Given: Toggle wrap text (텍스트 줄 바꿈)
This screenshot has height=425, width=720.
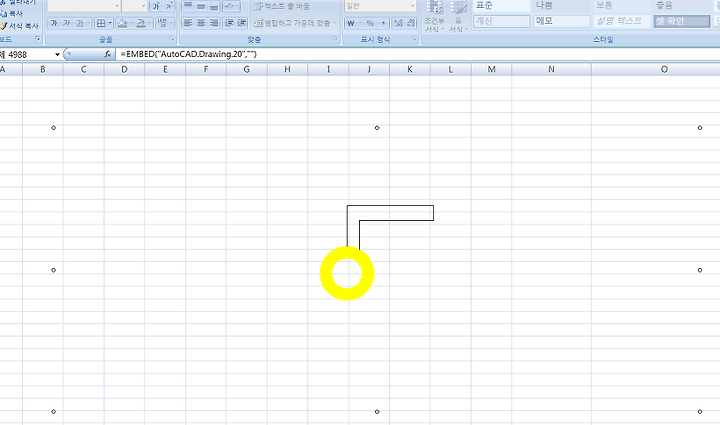Looking at the screenshot, I should point(282,6).
